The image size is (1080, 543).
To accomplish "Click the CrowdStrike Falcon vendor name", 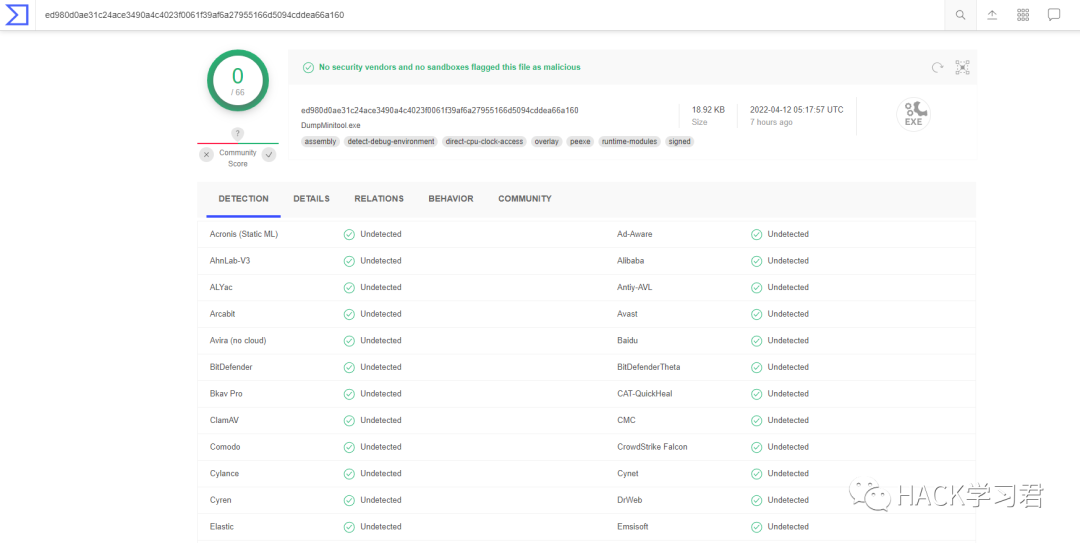I will [x=652, y=447].
